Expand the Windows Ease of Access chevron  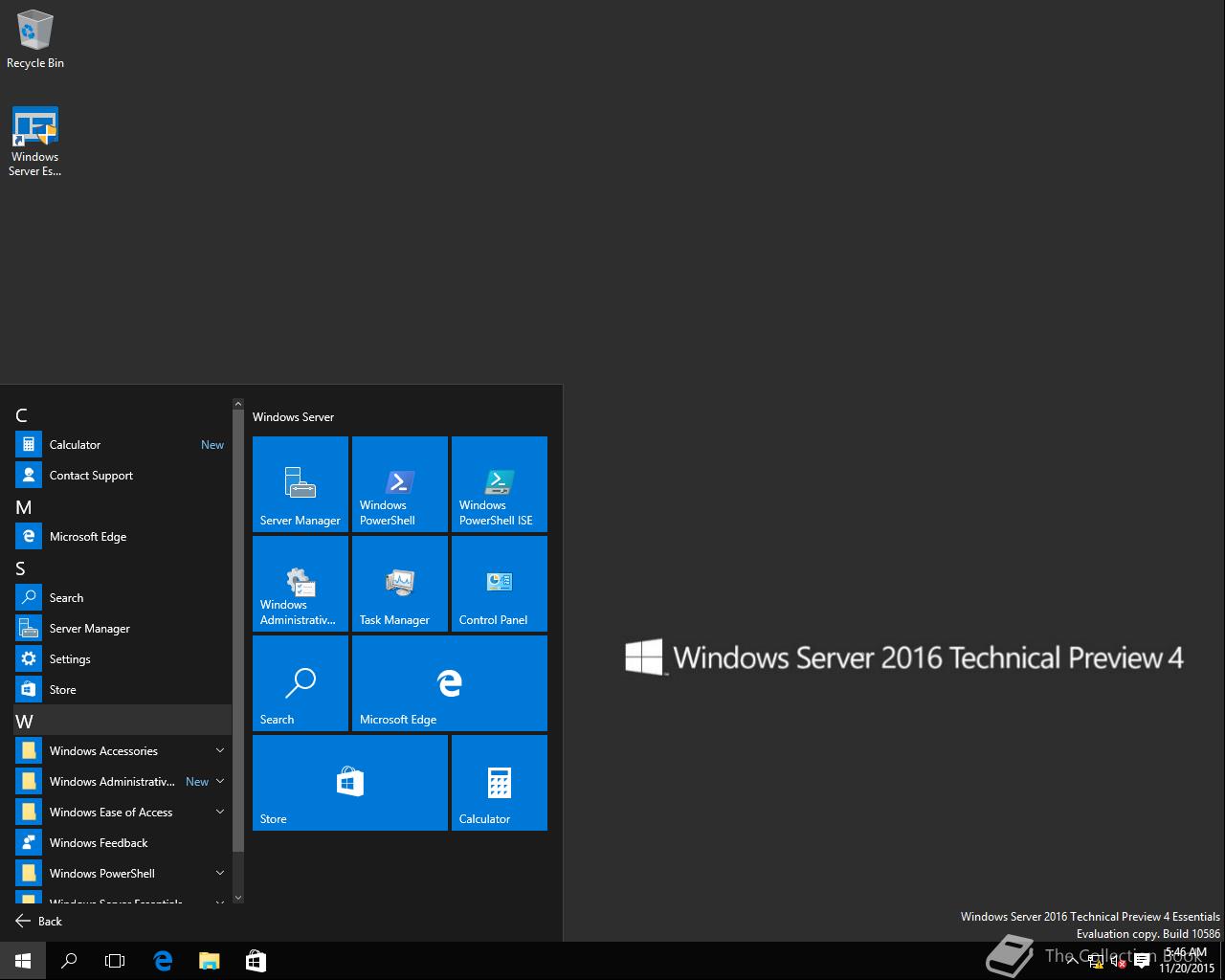tap(220, 812)
